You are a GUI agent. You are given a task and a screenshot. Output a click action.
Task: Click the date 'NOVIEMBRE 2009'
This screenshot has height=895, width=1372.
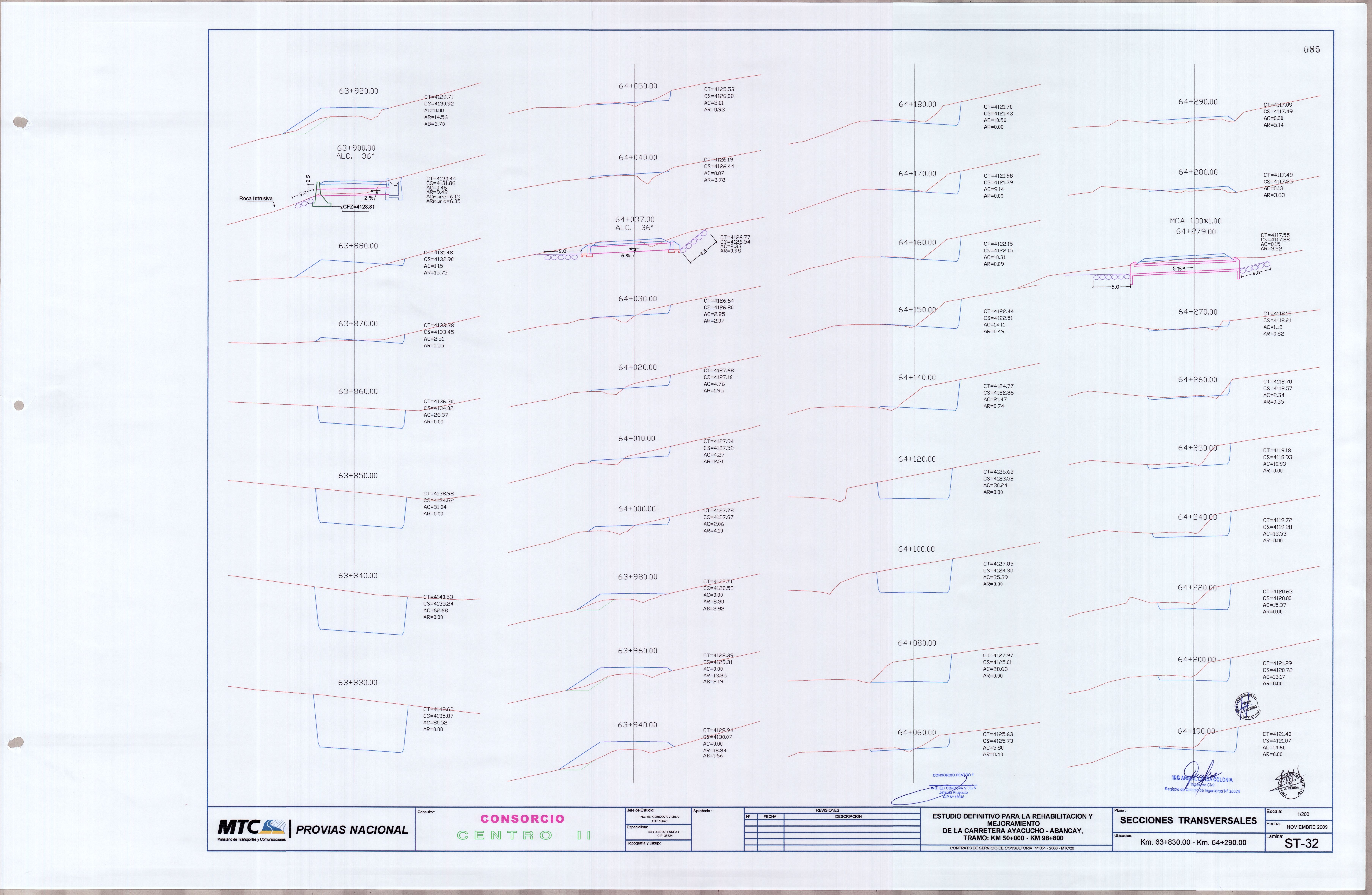point(1307,827)
